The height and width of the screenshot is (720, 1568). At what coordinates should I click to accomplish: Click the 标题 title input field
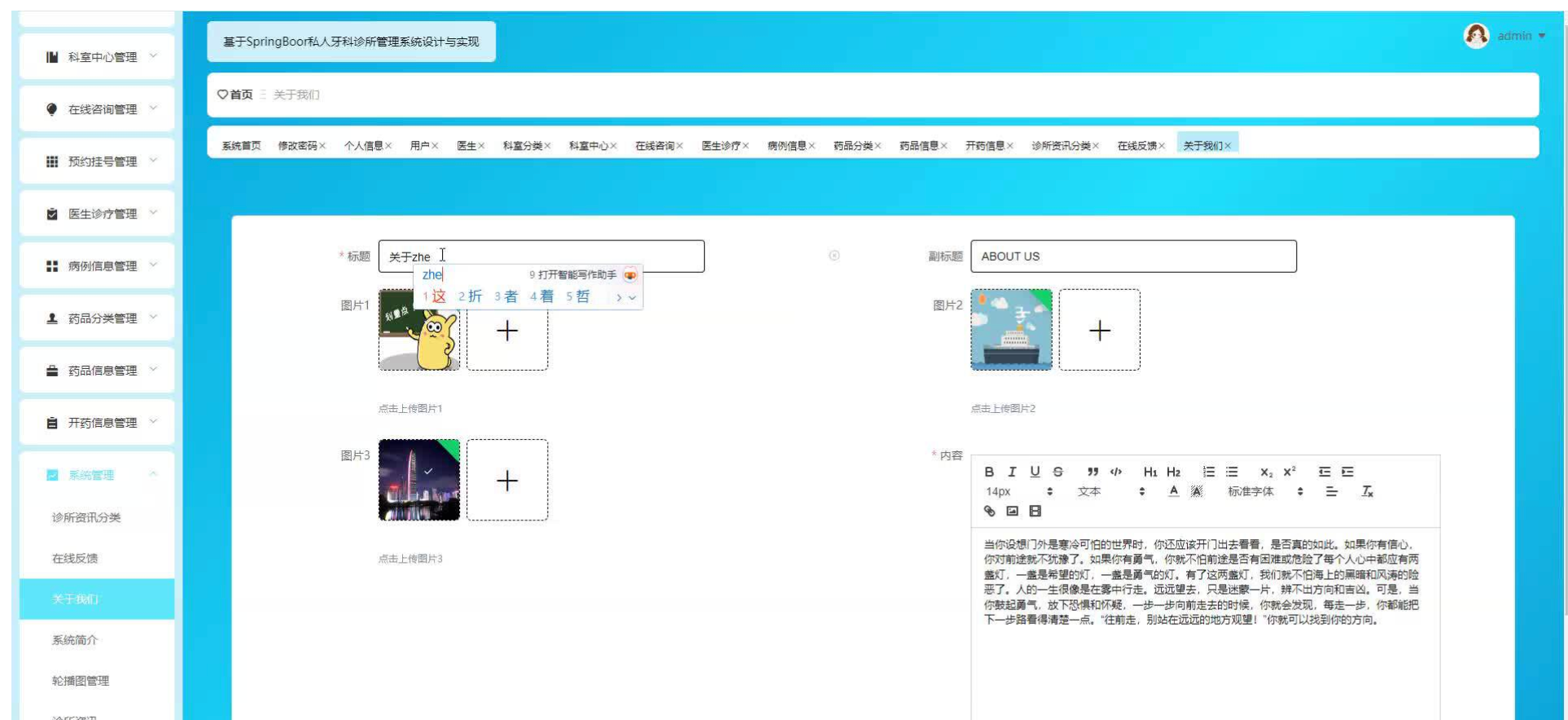point(541,256)
